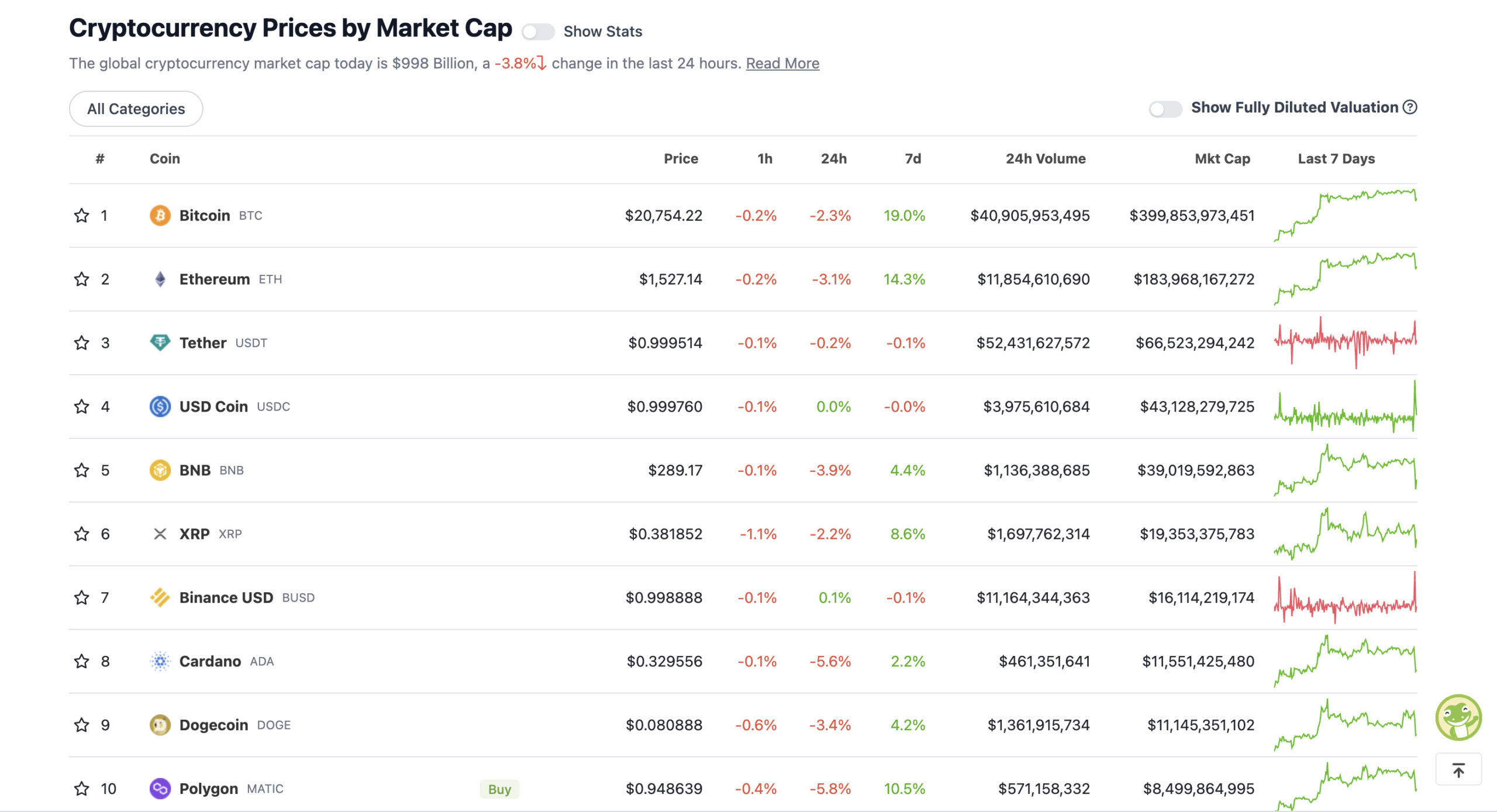This screenshot has width=1497, height=812.
Task: Click the star beside Dogecoin
Action: pyautogui.click(x=81, y=725)
